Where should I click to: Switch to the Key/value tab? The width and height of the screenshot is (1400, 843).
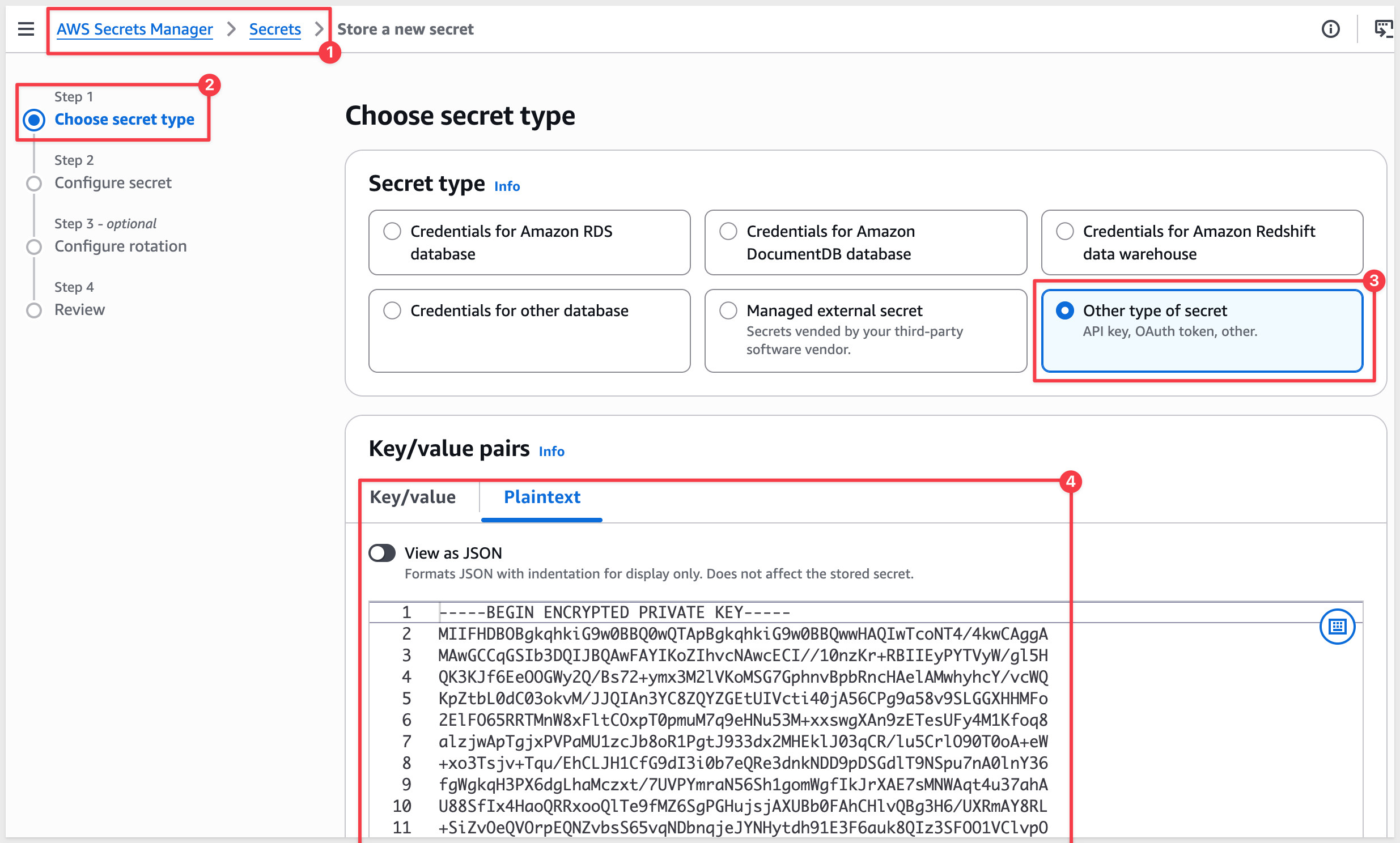[x=413, y=497]
